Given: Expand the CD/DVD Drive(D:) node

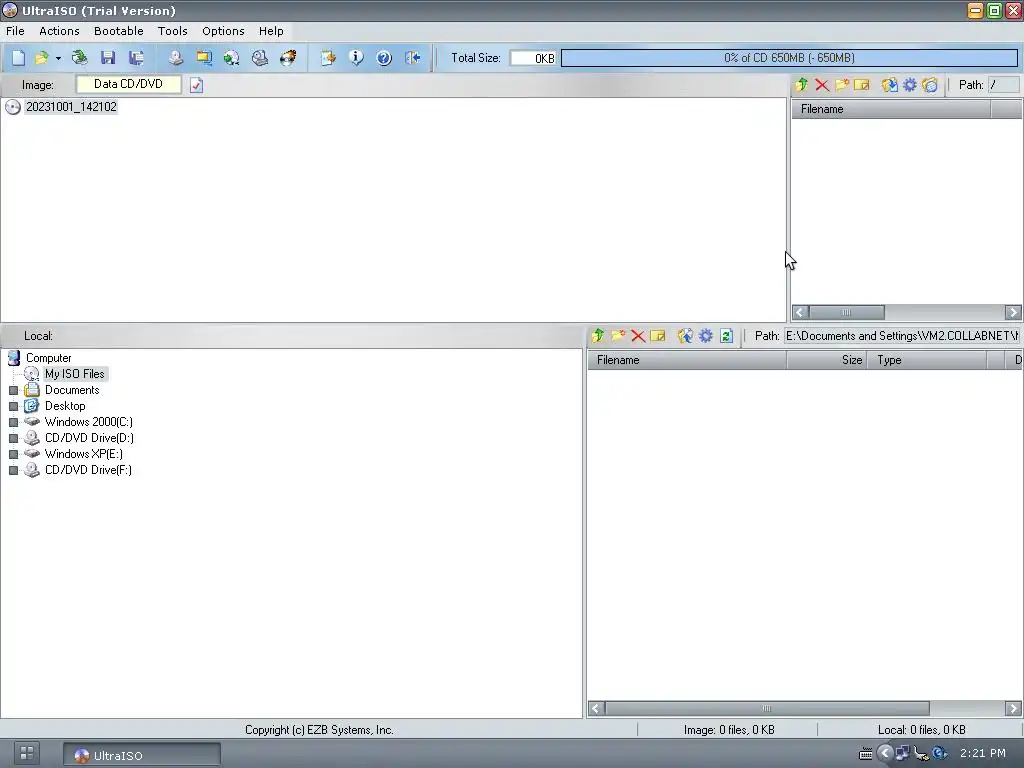Looking at the screenshot, I should [x=13, y=438].
